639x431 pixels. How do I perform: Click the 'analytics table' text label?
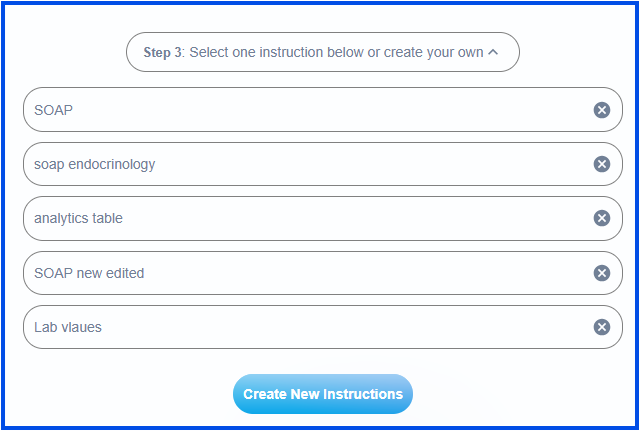(x=78, y=218)
